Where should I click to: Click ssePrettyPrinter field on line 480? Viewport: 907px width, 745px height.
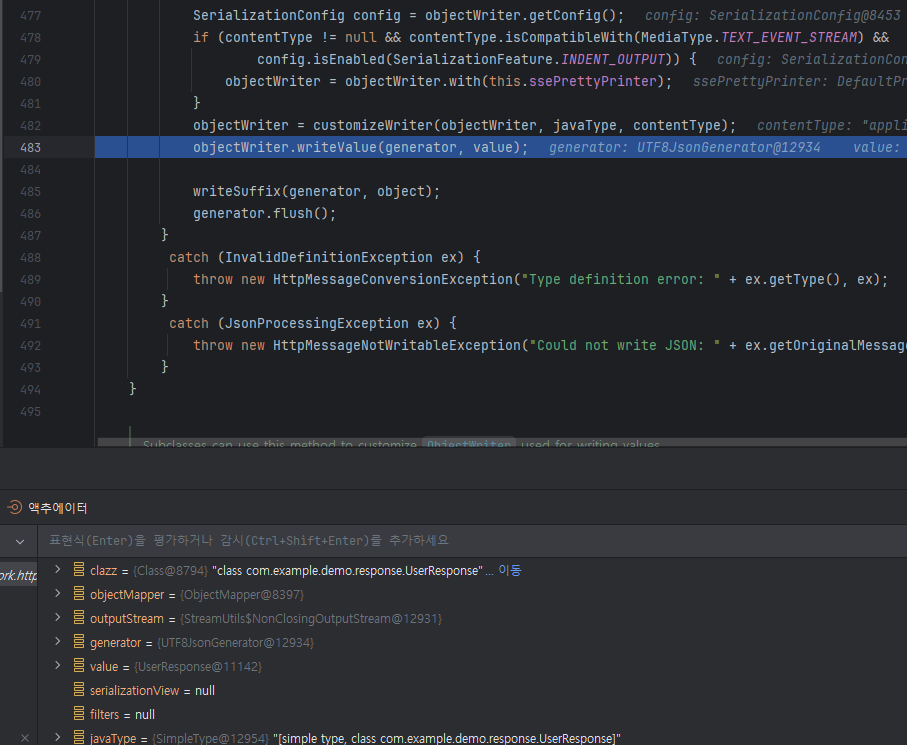pos(592,82)
